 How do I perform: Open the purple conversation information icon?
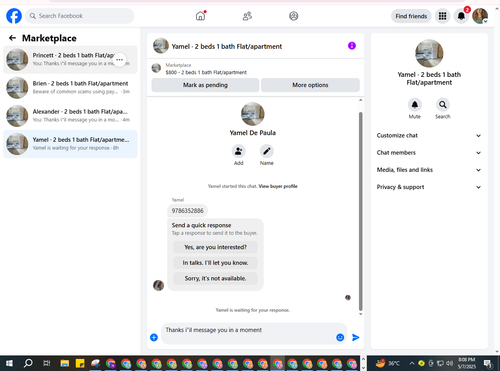point(352,46)
